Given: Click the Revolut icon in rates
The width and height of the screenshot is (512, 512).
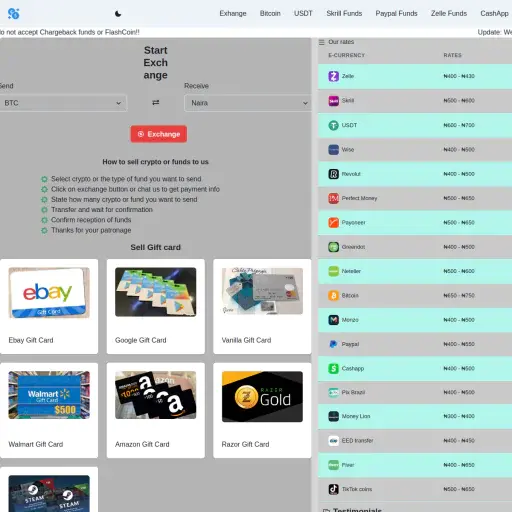Looking at the screenshot, I should [333, 174].
